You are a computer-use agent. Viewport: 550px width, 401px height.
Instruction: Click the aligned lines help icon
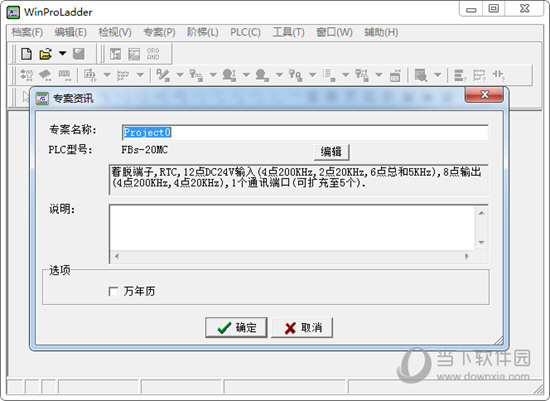460,75
